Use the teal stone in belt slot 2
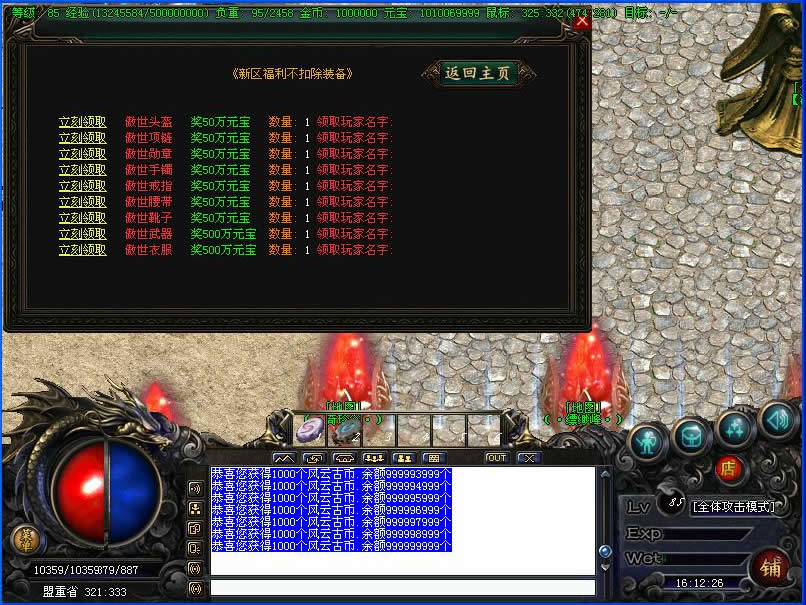The height and width of the screenshot is (605, 806). coord(345,430)
